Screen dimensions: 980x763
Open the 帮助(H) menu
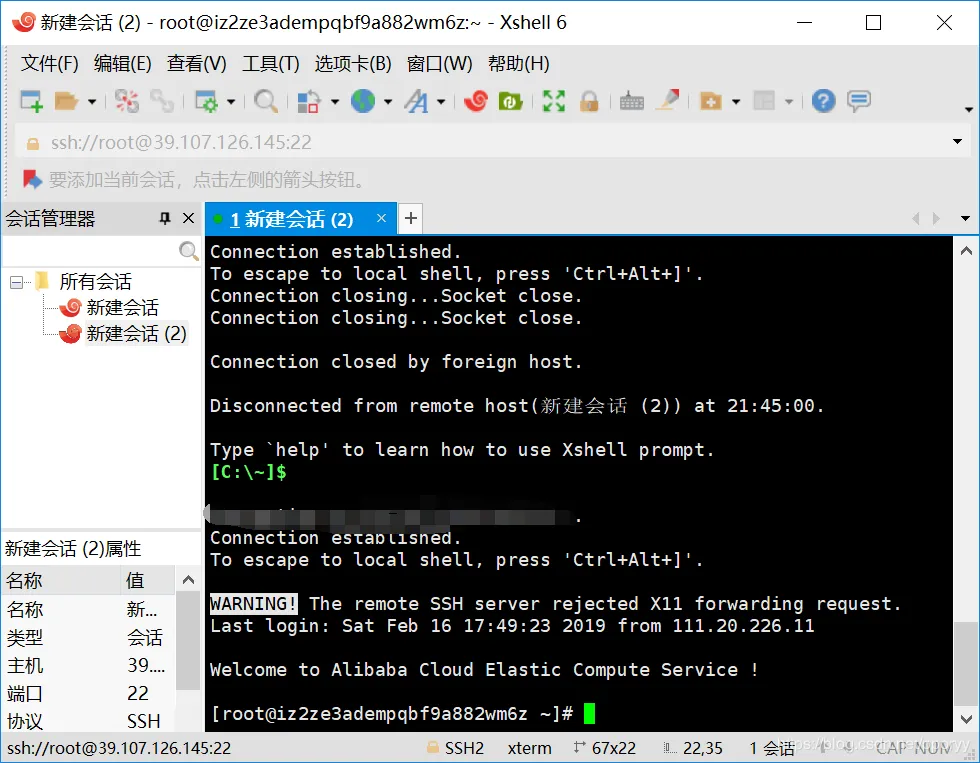(x=518, y=64)
